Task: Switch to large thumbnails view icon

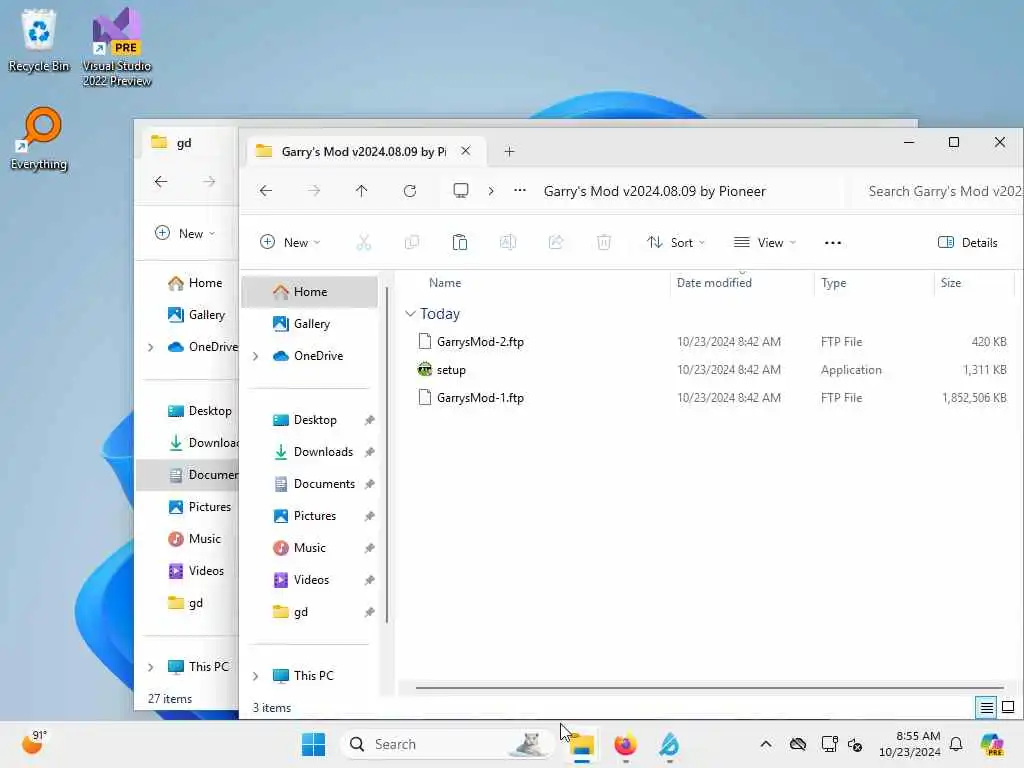Action: 1008,707
